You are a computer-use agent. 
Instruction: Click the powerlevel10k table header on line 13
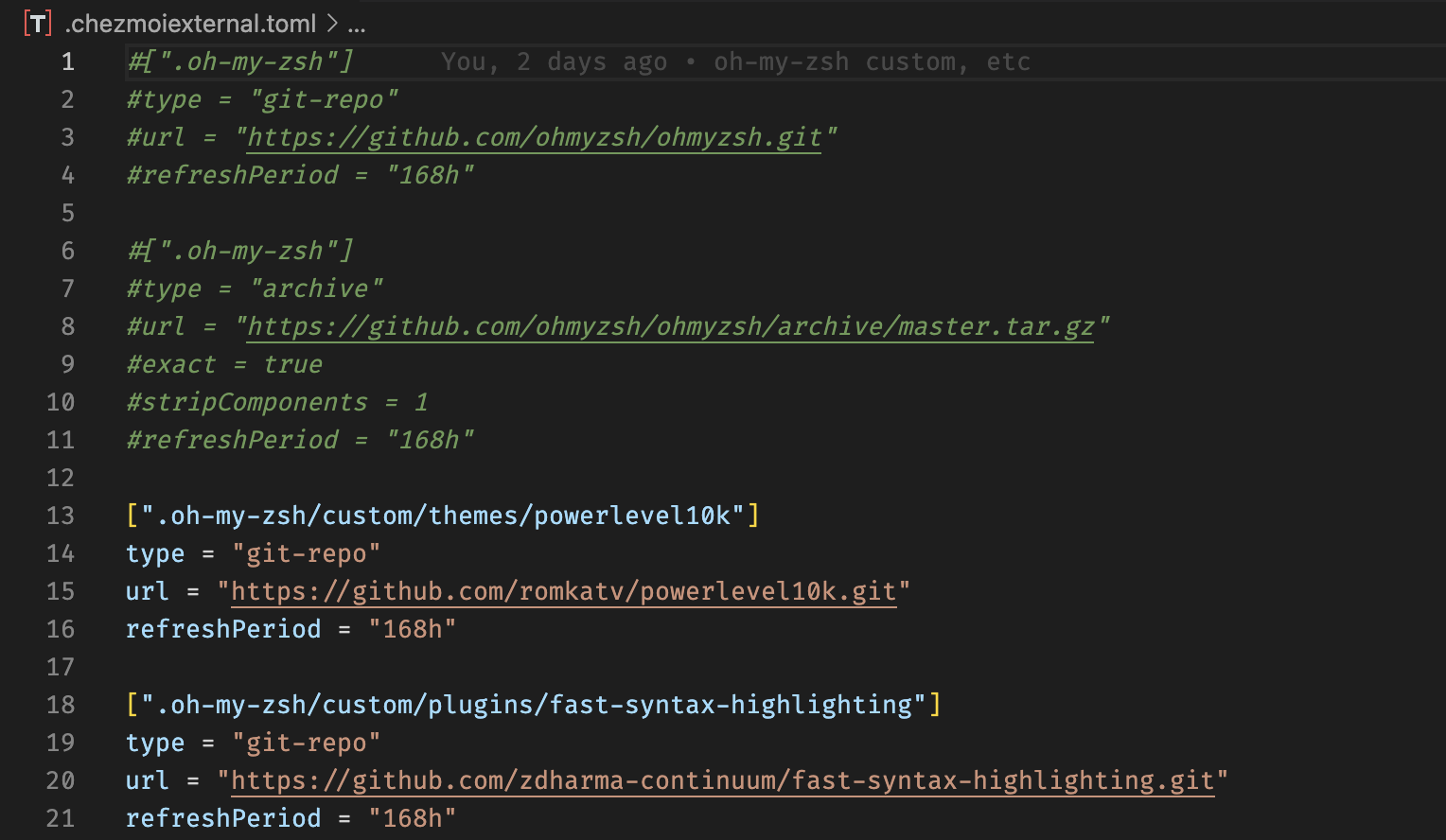(443, 516)
